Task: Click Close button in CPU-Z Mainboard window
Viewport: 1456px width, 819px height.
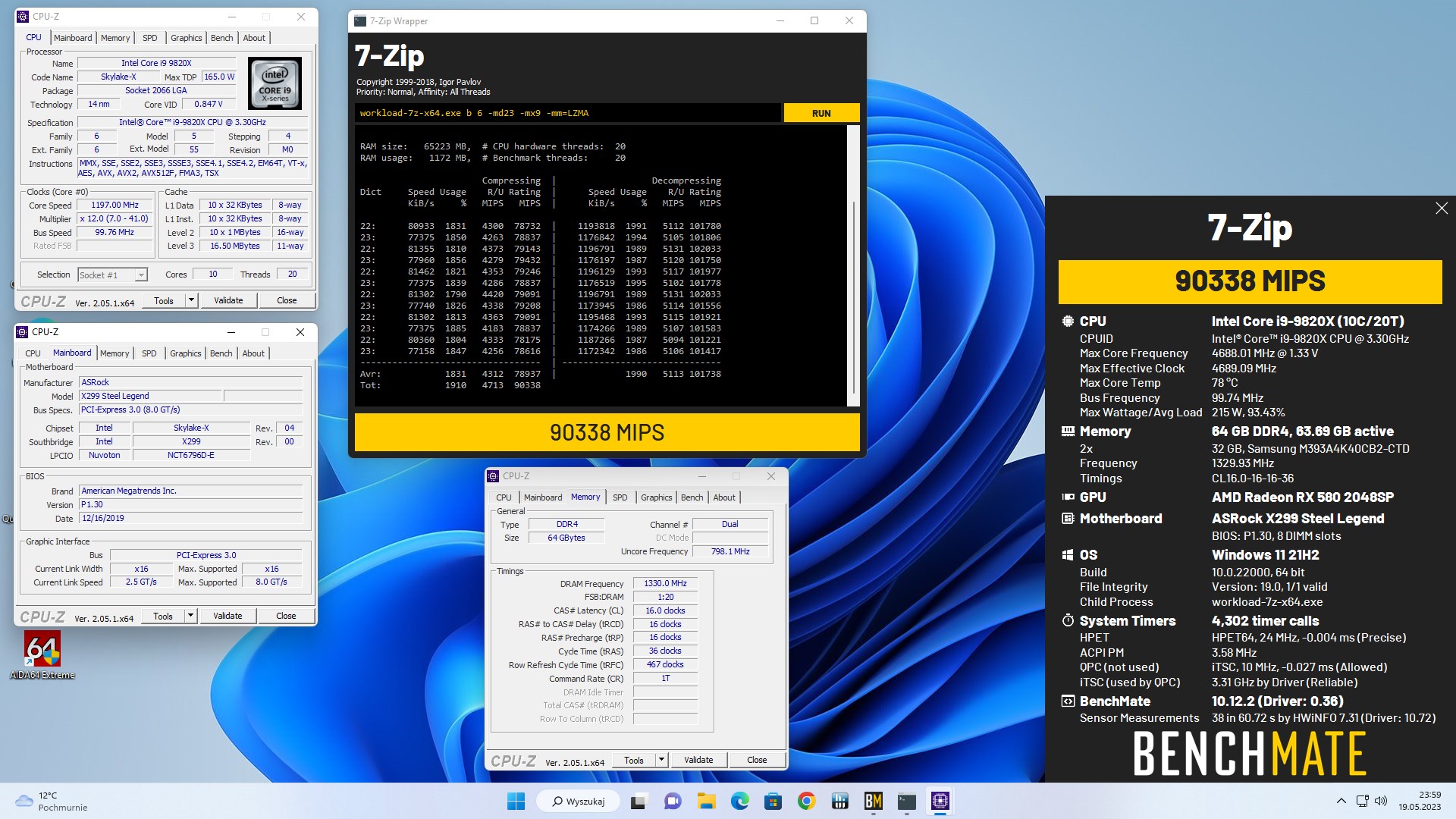Action: (286, 616)
